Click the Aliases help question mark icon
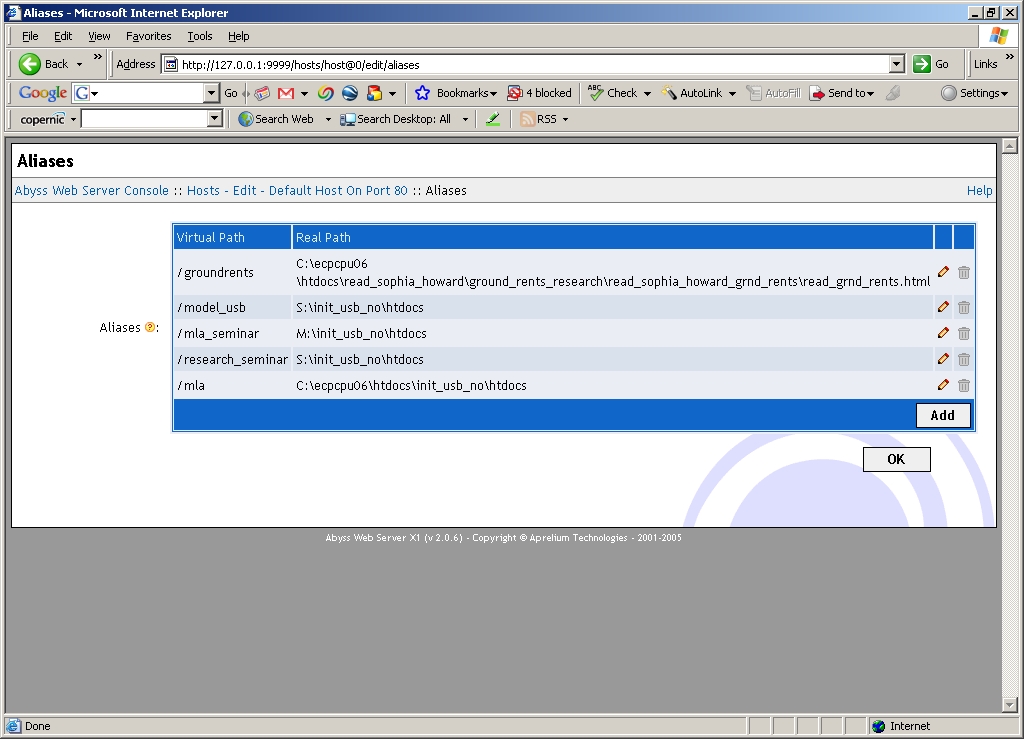 (x=150, y=328)
